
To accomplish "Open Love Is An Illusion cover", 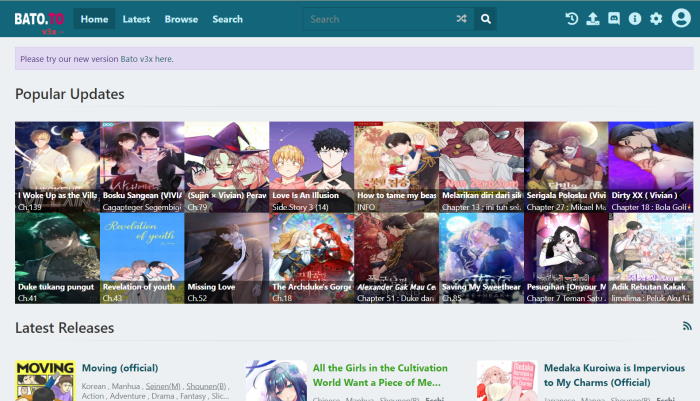I will pyautogui.click(x=312, y=167).
